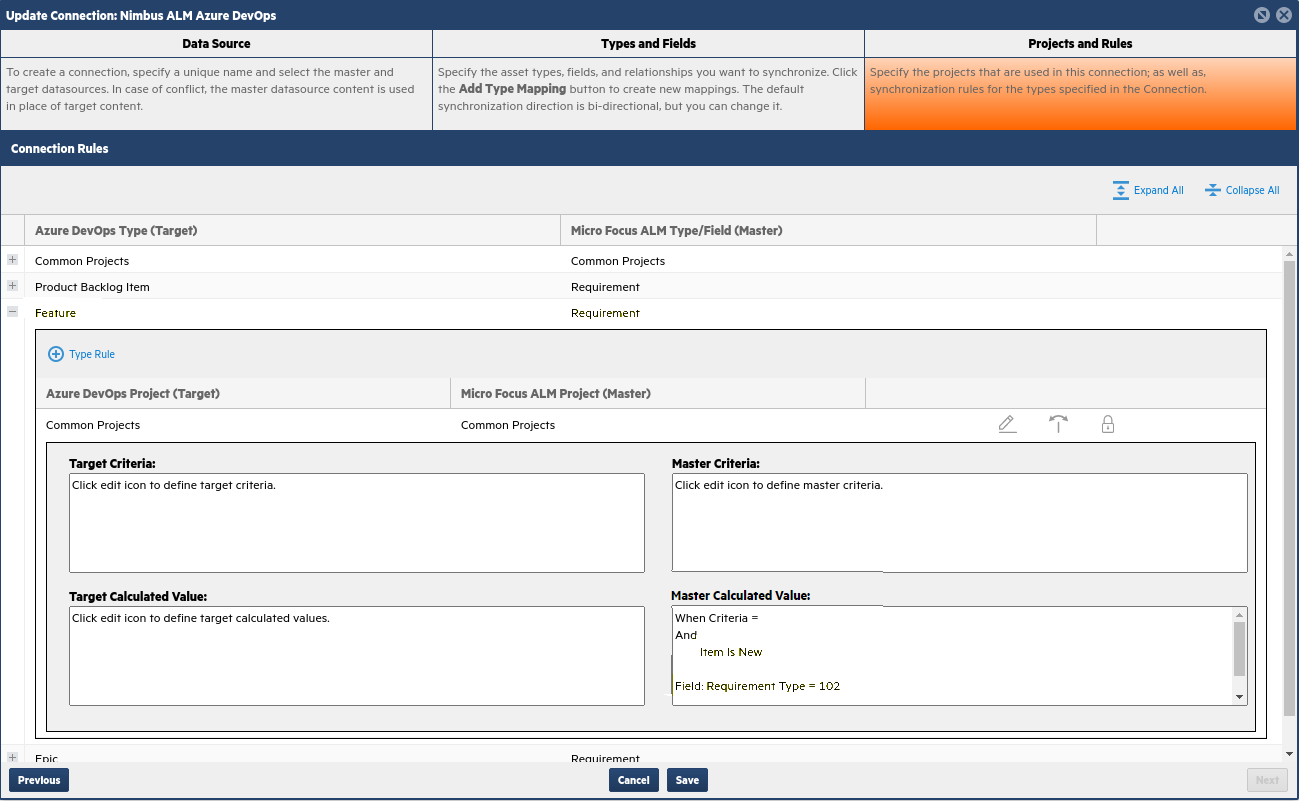Image resolution: width=1299 pixels, height=801 pixels.
Task: Click the lock icon on the project mapping row
Action: click(x=1108, y=424)
